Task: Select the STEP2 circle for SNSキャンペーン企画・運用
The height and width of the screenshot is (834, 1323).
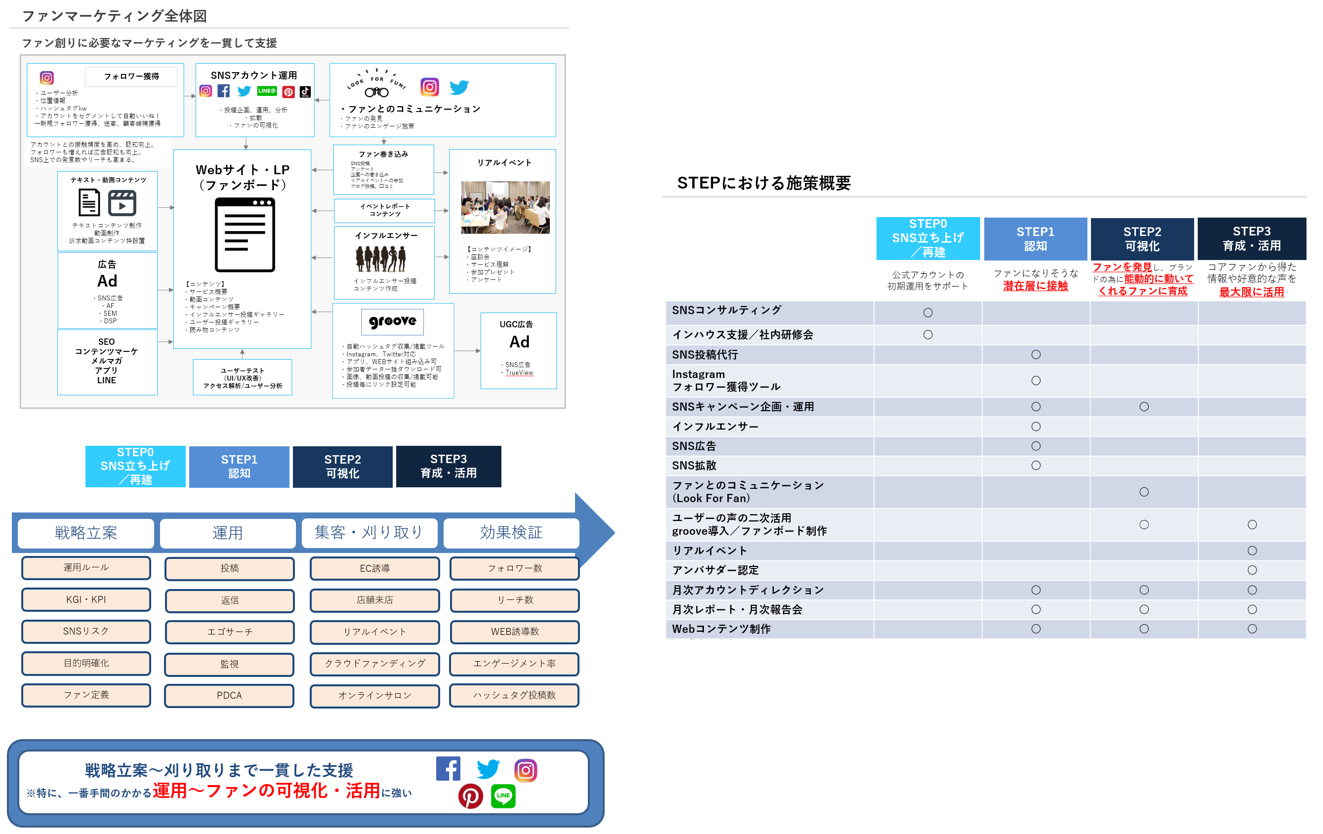Action: click(x=1144, y=407)
